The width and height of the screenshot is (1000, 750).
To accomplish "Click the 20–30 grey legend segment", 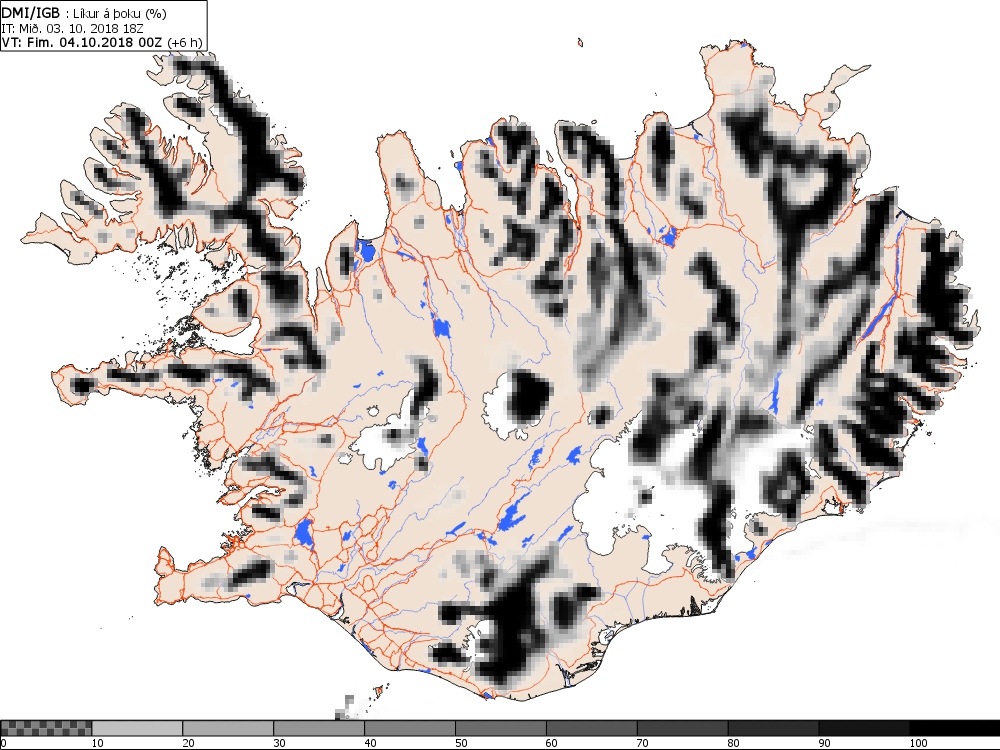I will (228, 728).
